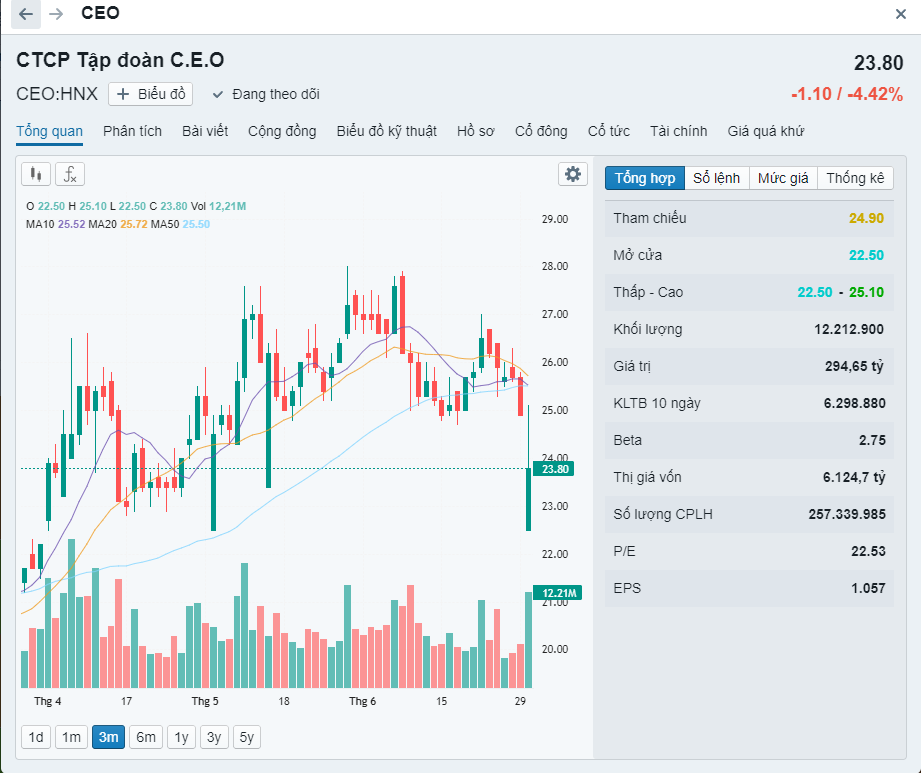Close the CEO stock panel
The height and width of the screenshot is (773, 921).
coord(900,14)
